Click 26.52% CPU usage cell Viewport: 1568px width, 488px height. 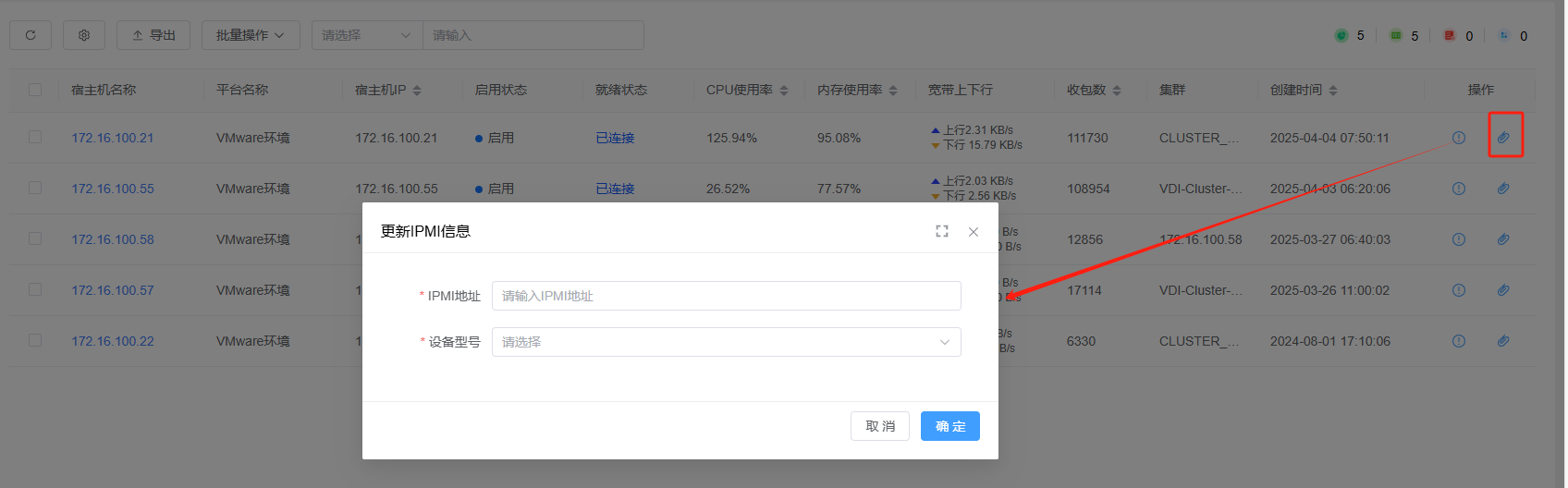(728, 189)
